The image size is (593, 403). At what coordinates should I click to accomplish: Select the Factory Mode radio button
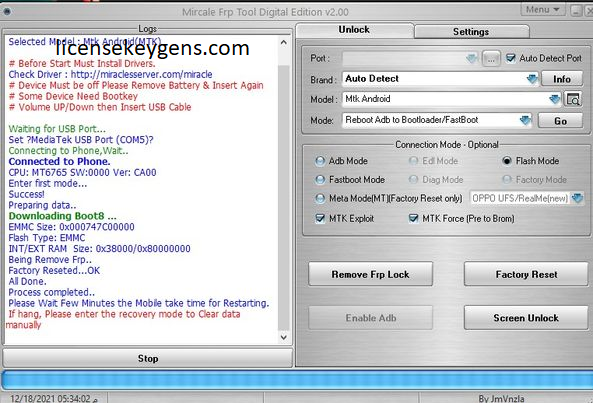pos(507,180)
